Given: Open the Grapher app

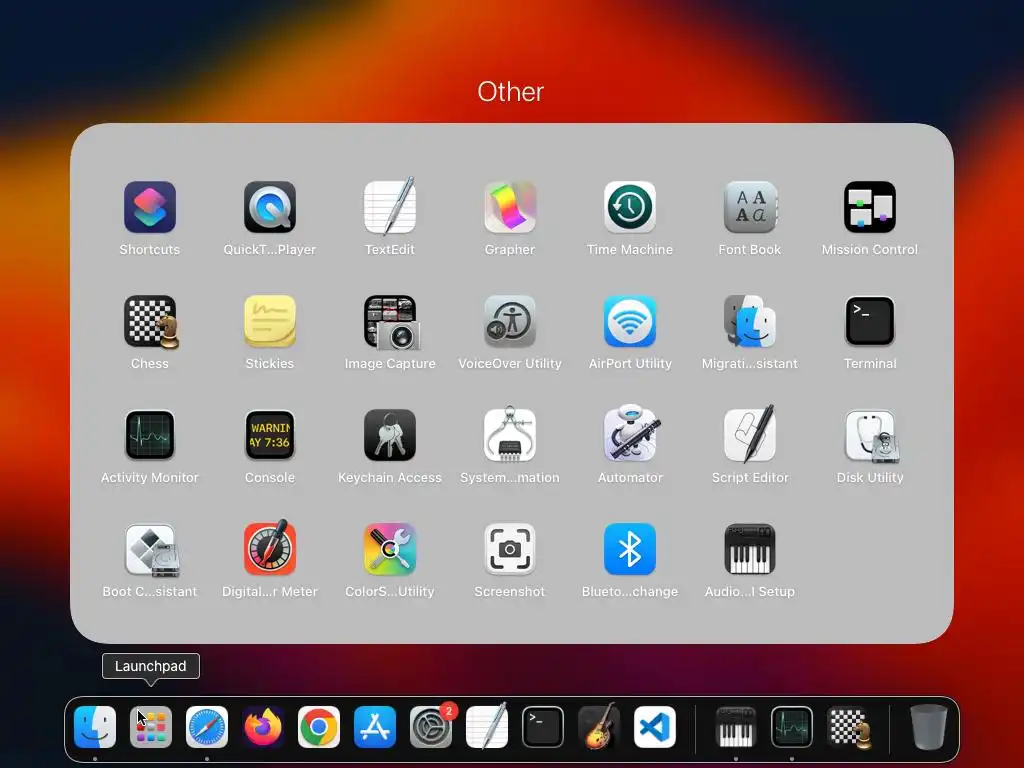Looking at the screenshot, I should [510, 207].
